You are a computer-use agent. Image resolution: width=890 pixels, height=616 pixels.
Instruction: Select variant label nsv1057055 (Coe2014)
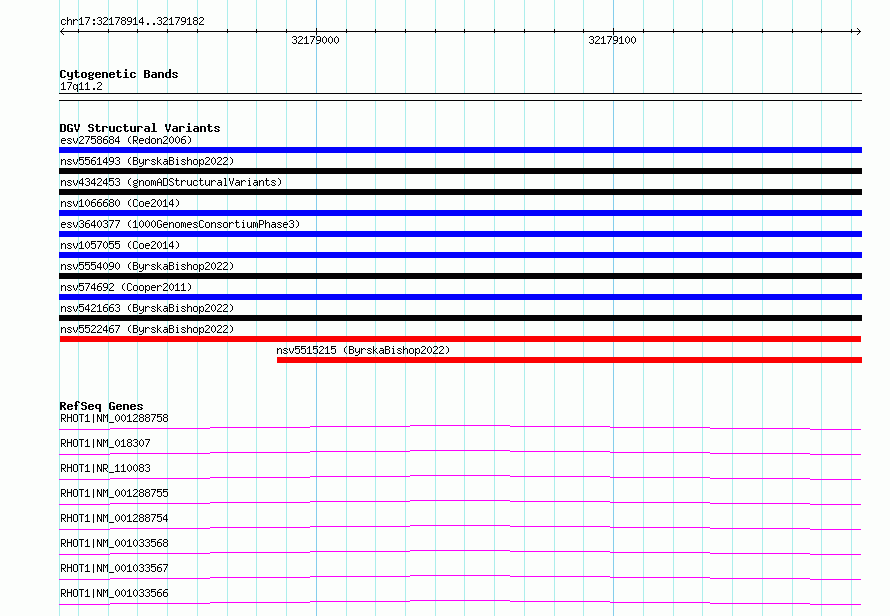[x=120, y=245]
